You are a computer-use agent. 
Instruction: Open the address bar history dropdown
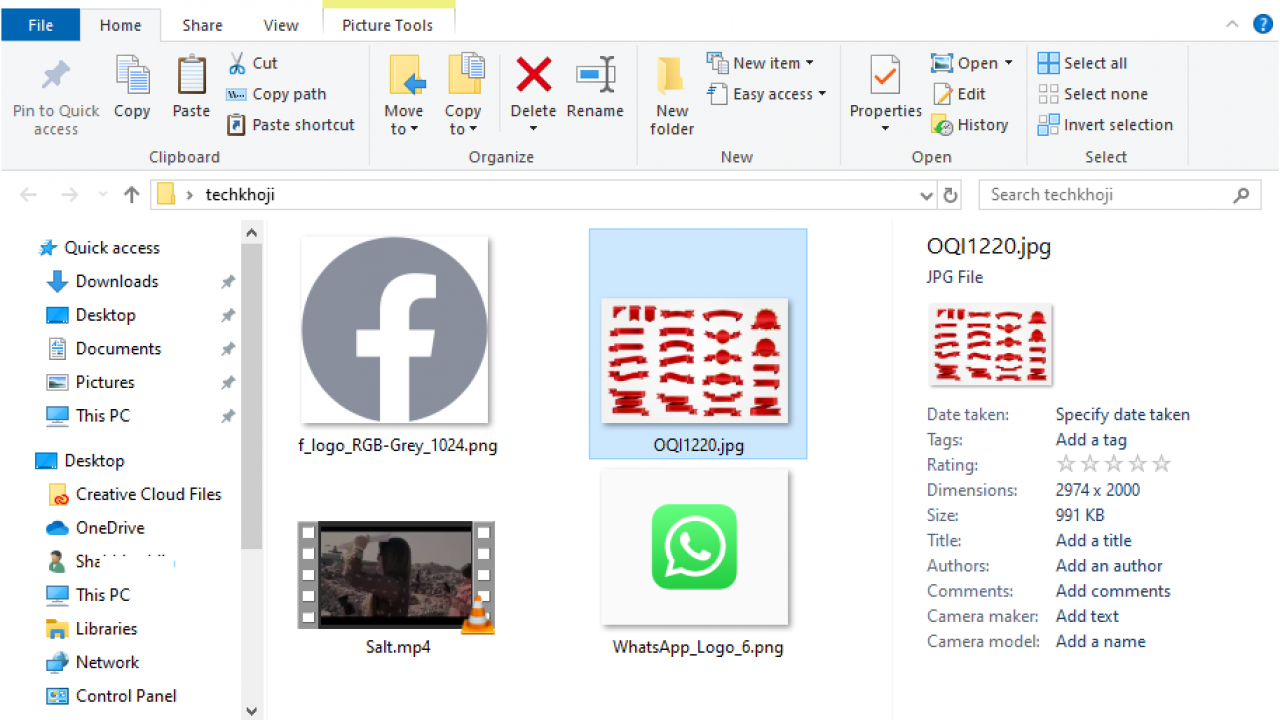tap(926, 195)
